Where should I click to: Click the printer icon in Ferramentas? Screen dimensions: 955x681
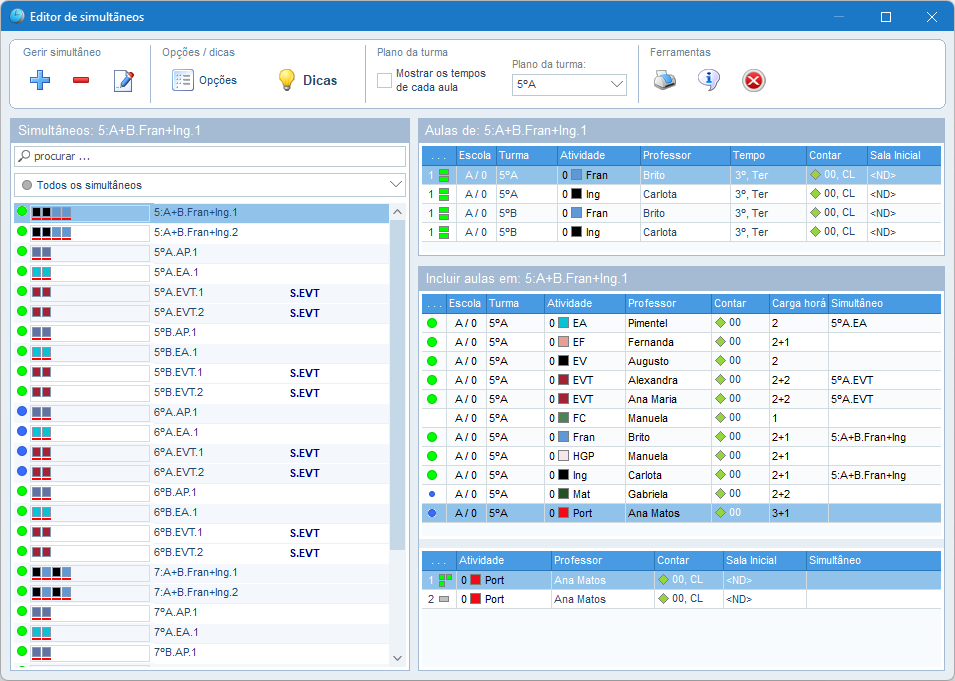click(x=664, y=80)
